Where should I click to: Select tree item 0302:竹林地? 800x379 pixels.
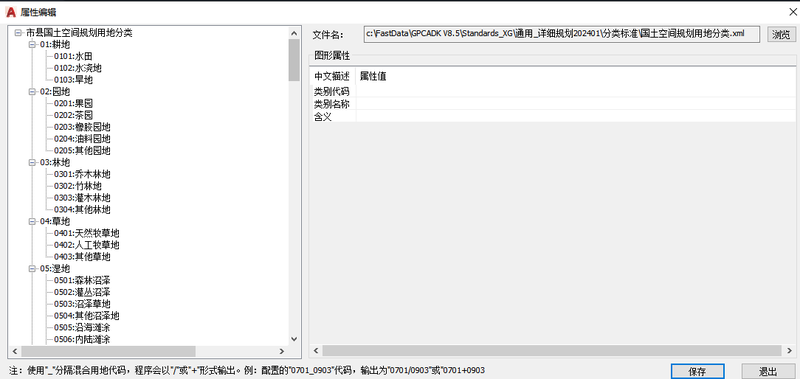click(x=78, y=186)
